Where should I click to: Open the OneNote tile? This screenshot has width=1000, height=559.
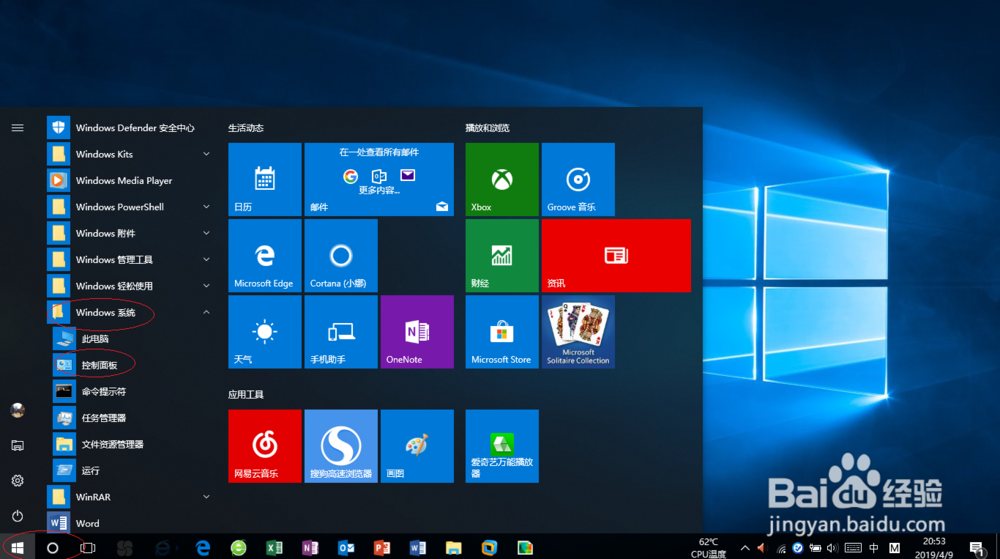click(417, 331)
